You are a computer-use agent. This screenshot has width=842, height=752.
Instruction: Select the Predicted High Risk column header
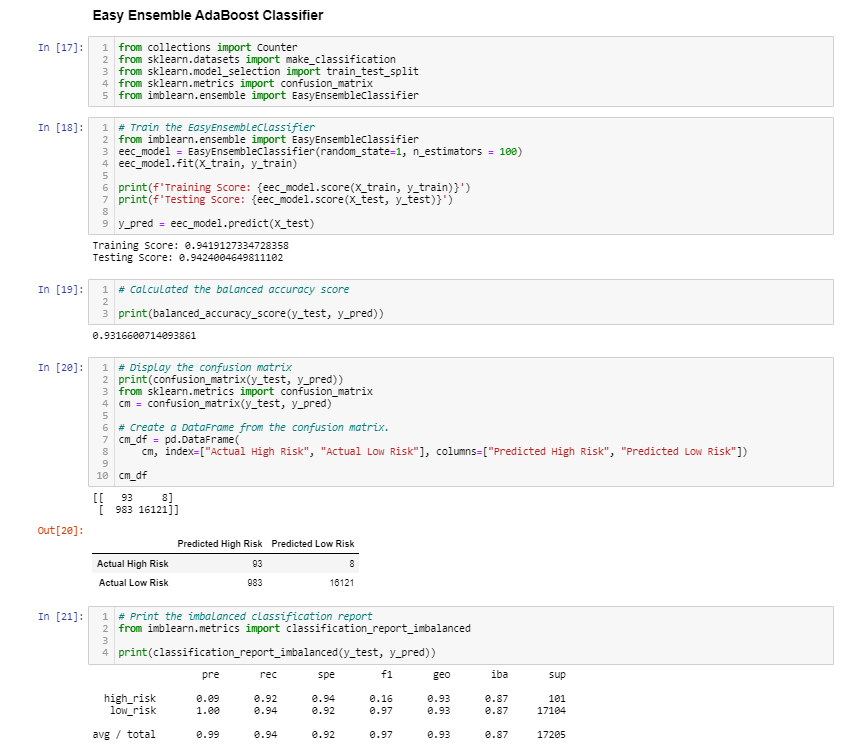[222, 544]
